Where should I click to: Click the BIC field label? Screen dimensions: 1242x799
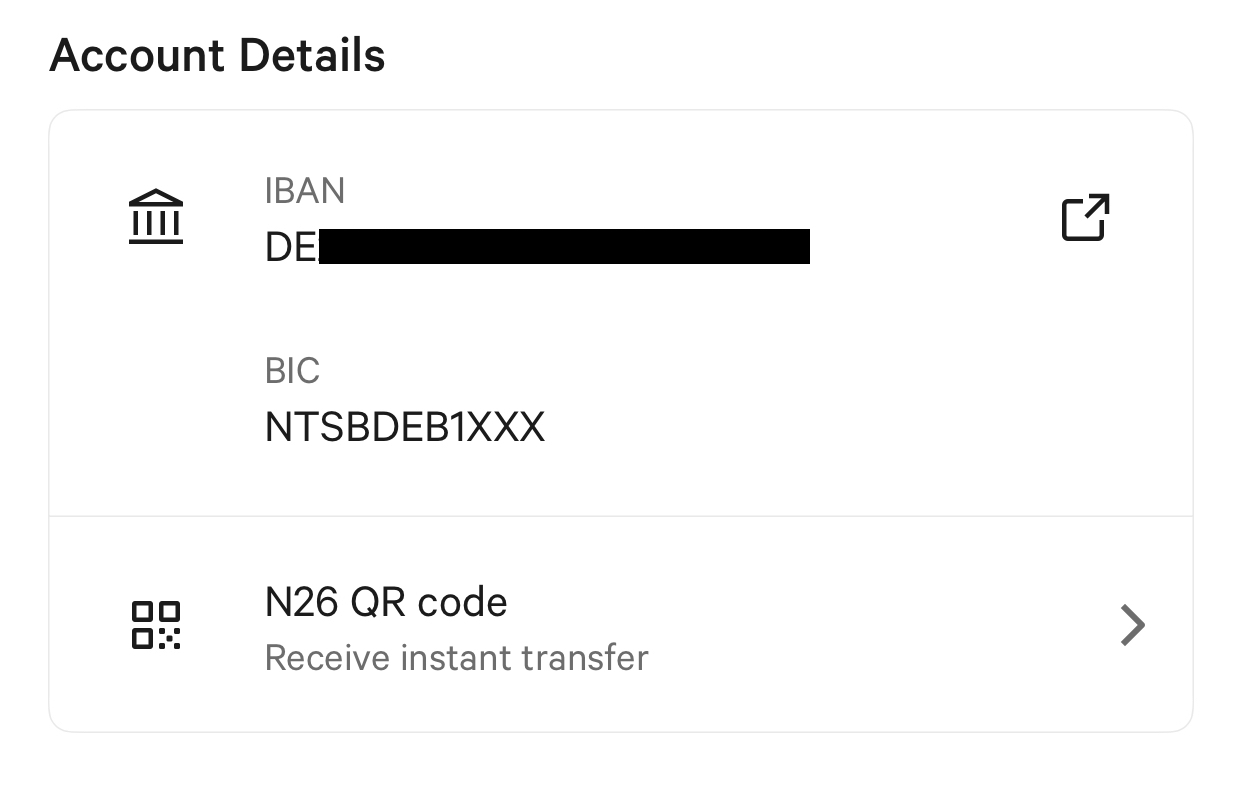pos(292,371)
